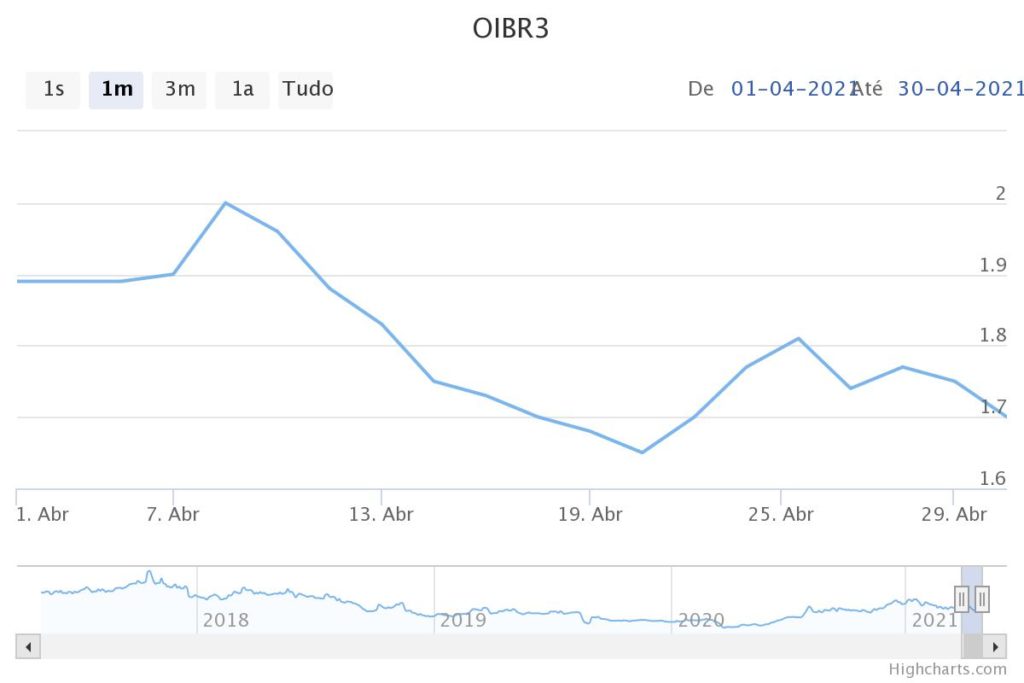Click the OIBR3 chart title
This screenshot has width=1024, height=683.
[511, 29]
